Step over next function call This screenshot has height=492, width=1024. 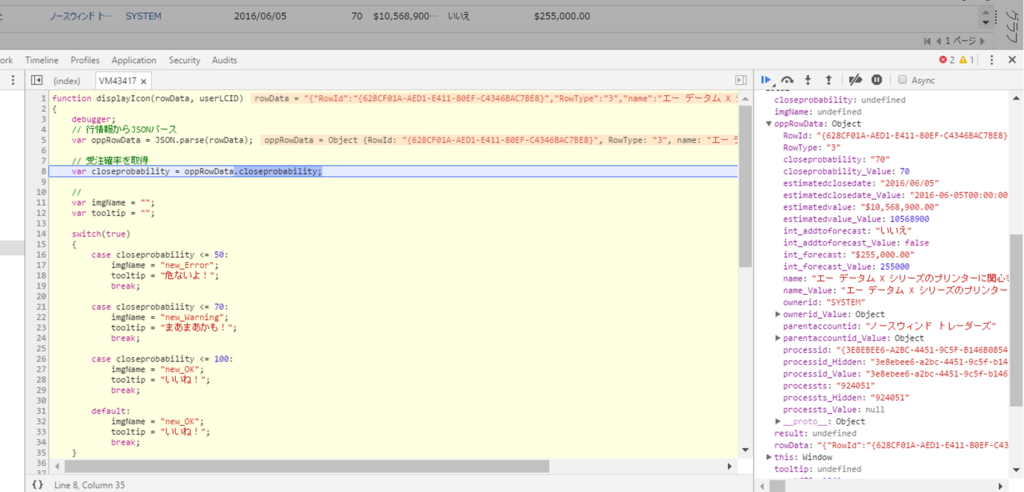787,80
